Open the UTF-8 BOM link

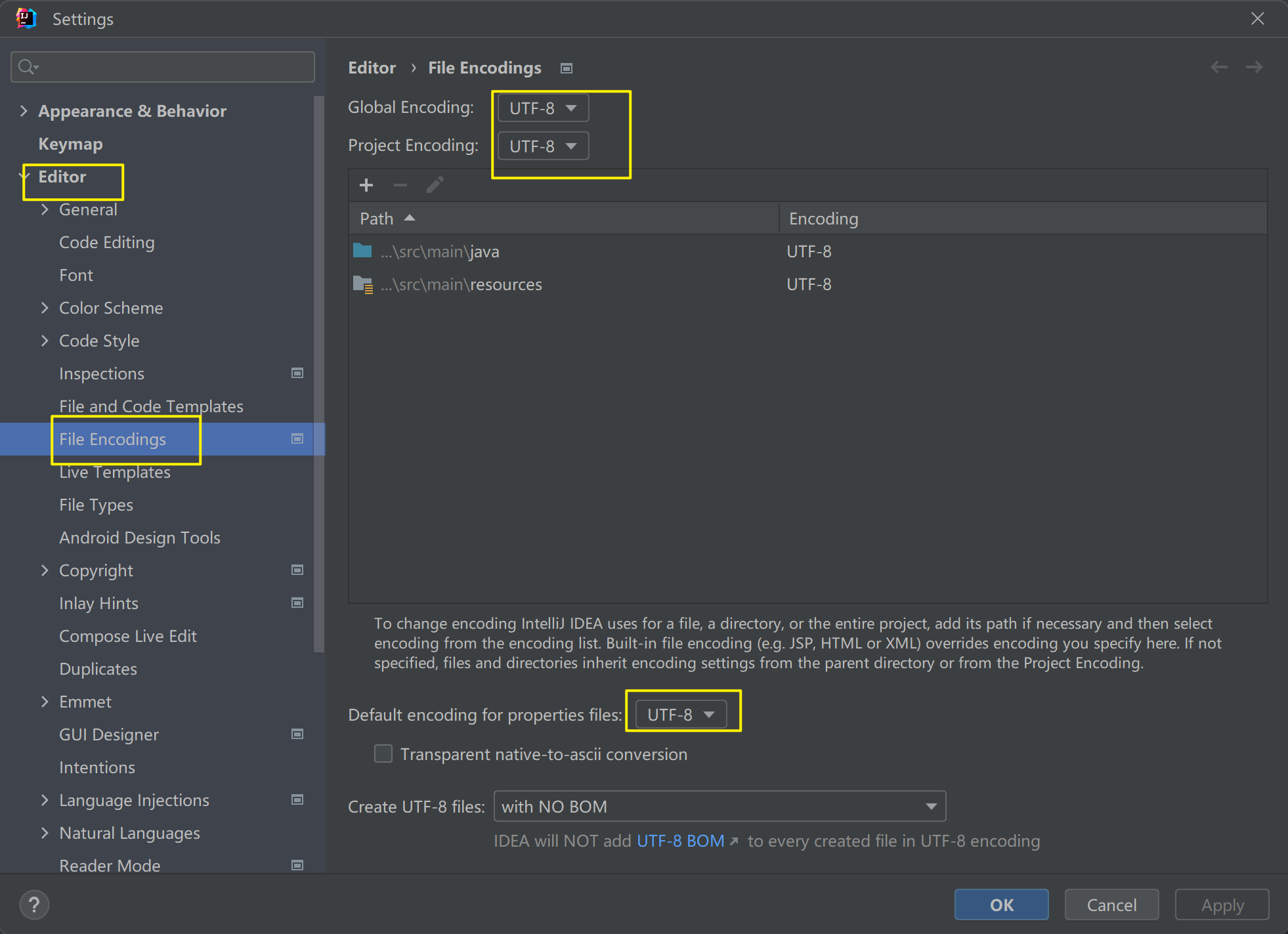(680, 841)
